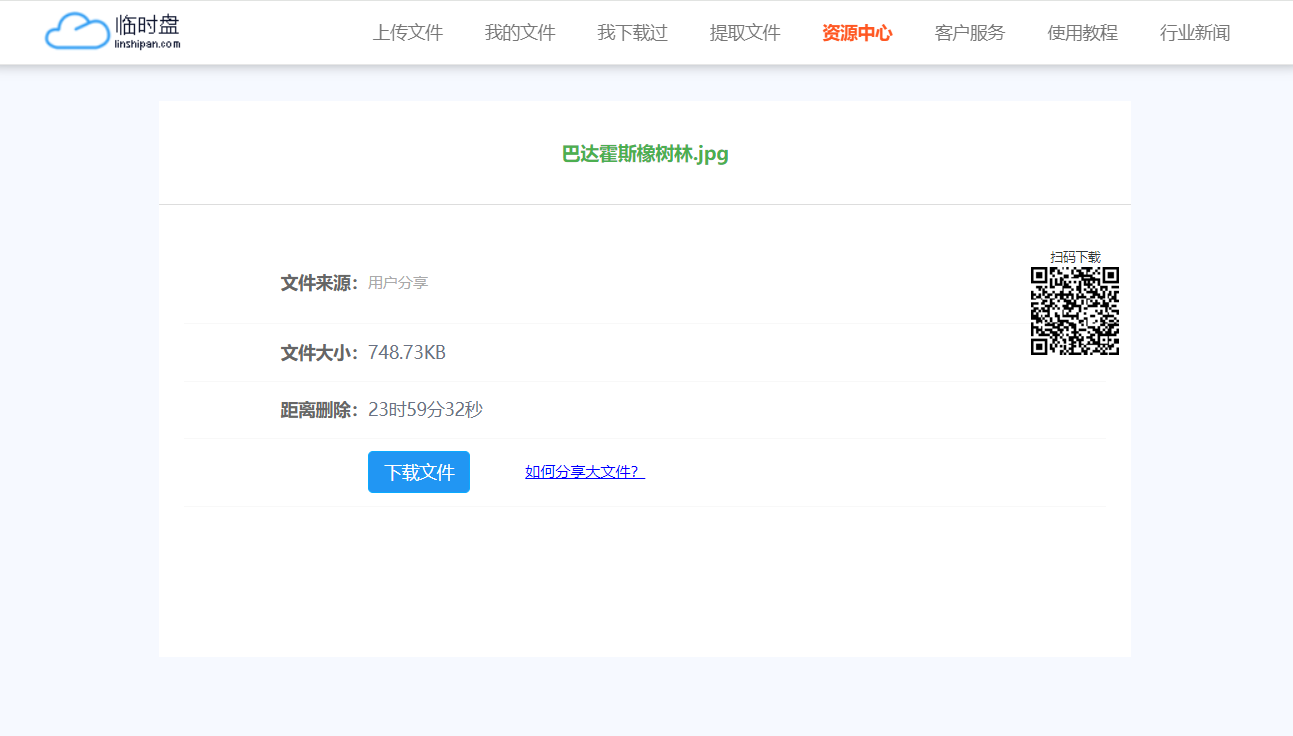This screenshot has width=1293, height=736.
Task: Click the 距离删除 label
Action: pyautogui.click(x=319, y=410)
